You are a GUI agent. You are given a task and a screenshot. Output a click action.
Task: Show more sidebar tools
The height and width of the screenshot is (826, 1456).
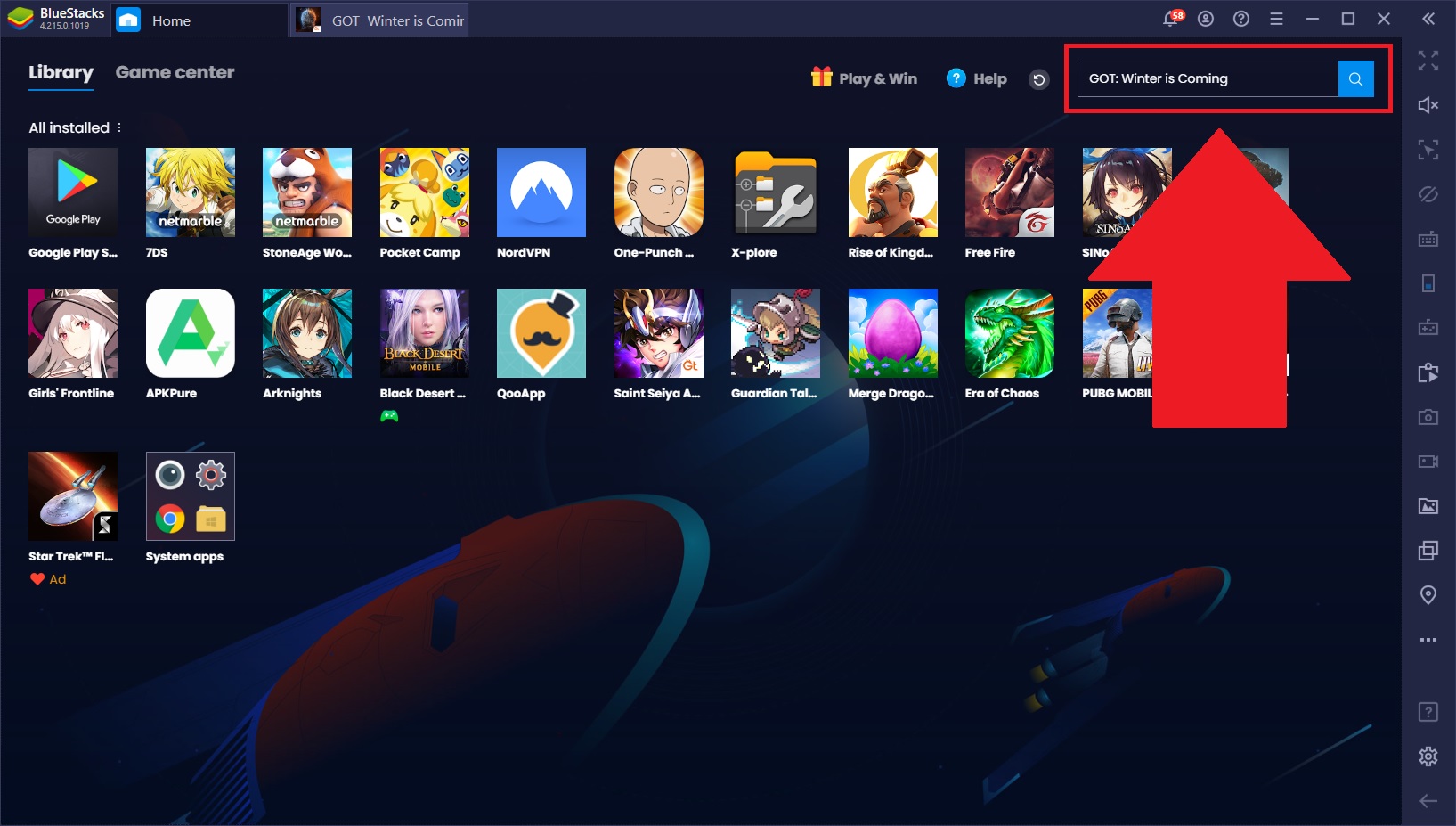1428,640
